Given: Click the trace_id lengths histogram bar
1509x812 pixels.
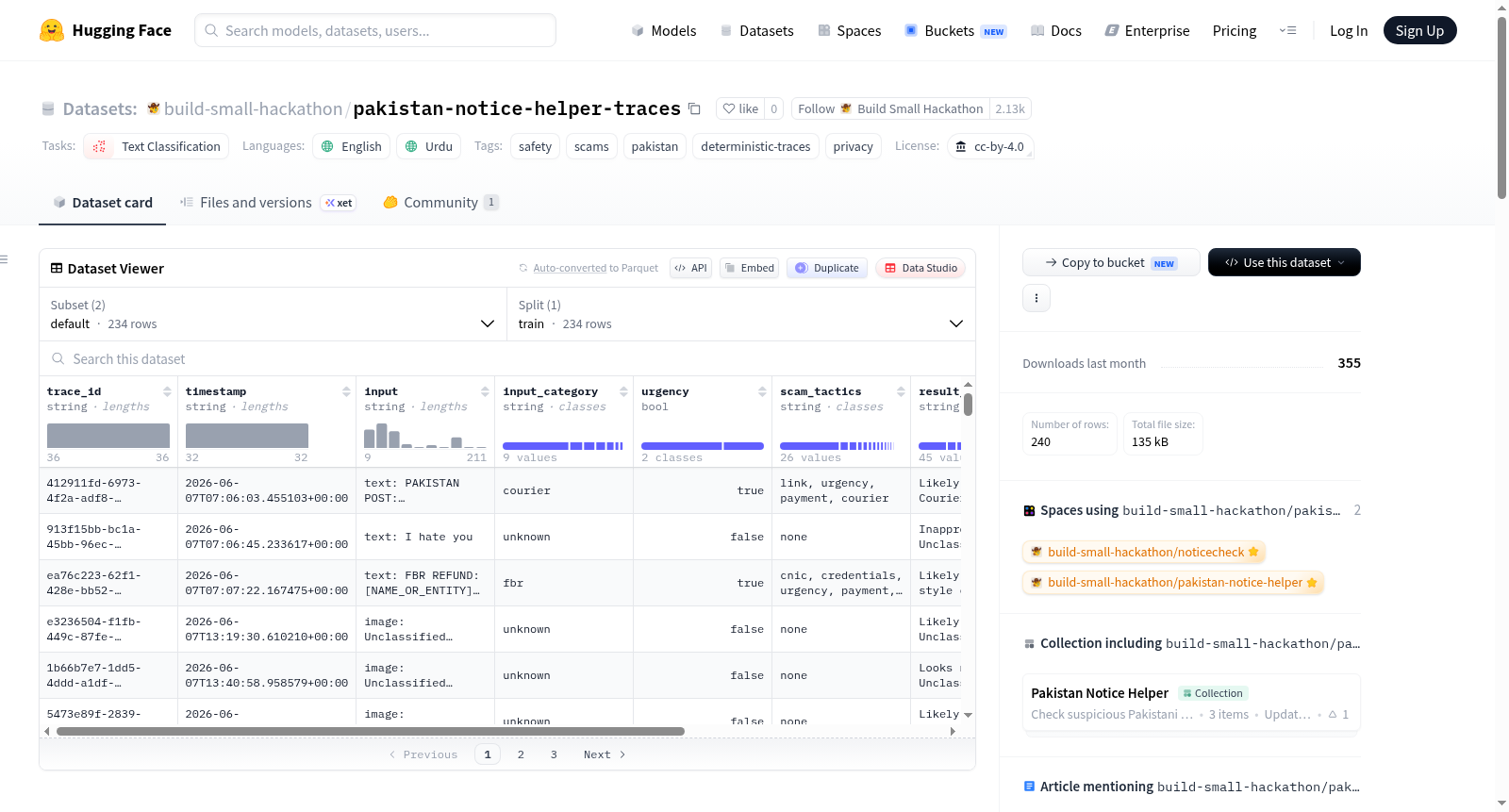Looking at the screenshot, I should (108, 436).
